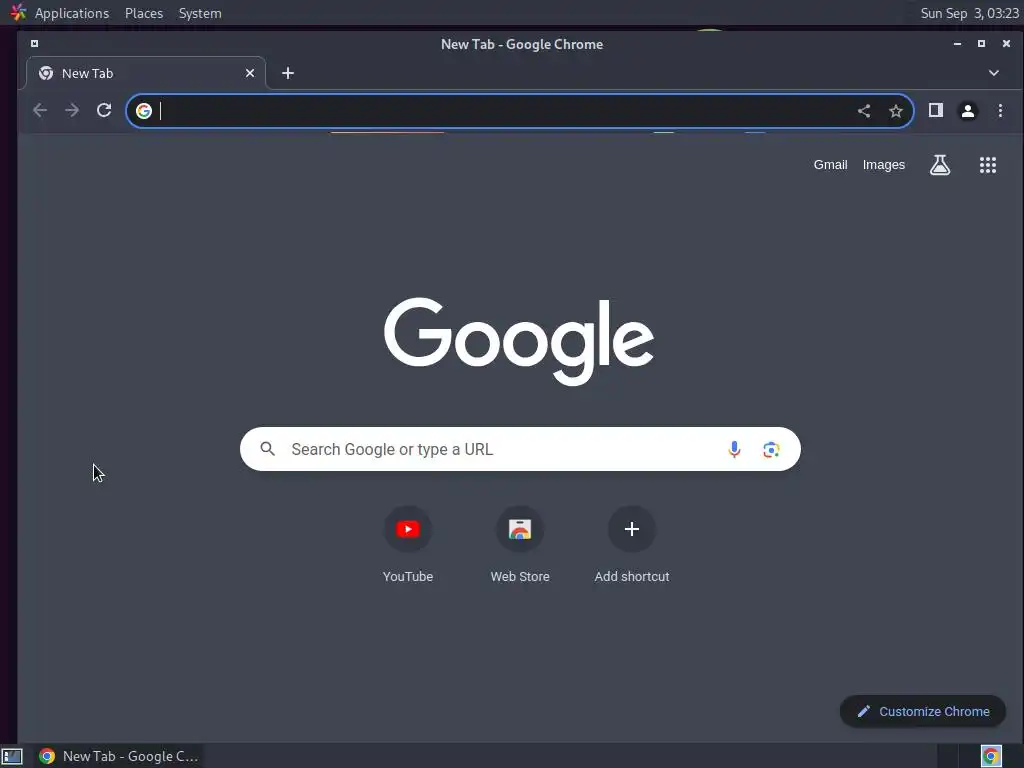Focus the Search Google or type a URL box
This screenshot has width=1024, height=768.
pos(520,449)
